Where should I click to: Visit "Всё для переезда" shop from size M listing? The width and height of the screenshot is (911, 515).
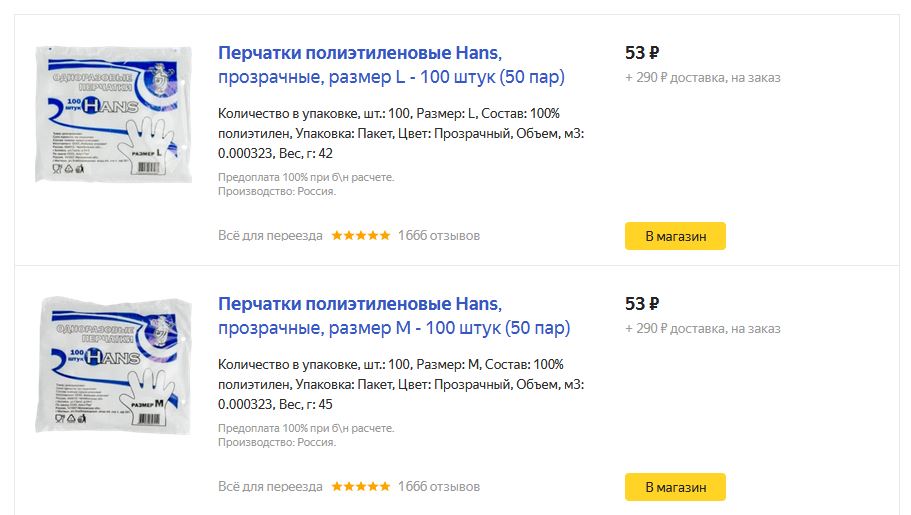(x=270, y=487)
